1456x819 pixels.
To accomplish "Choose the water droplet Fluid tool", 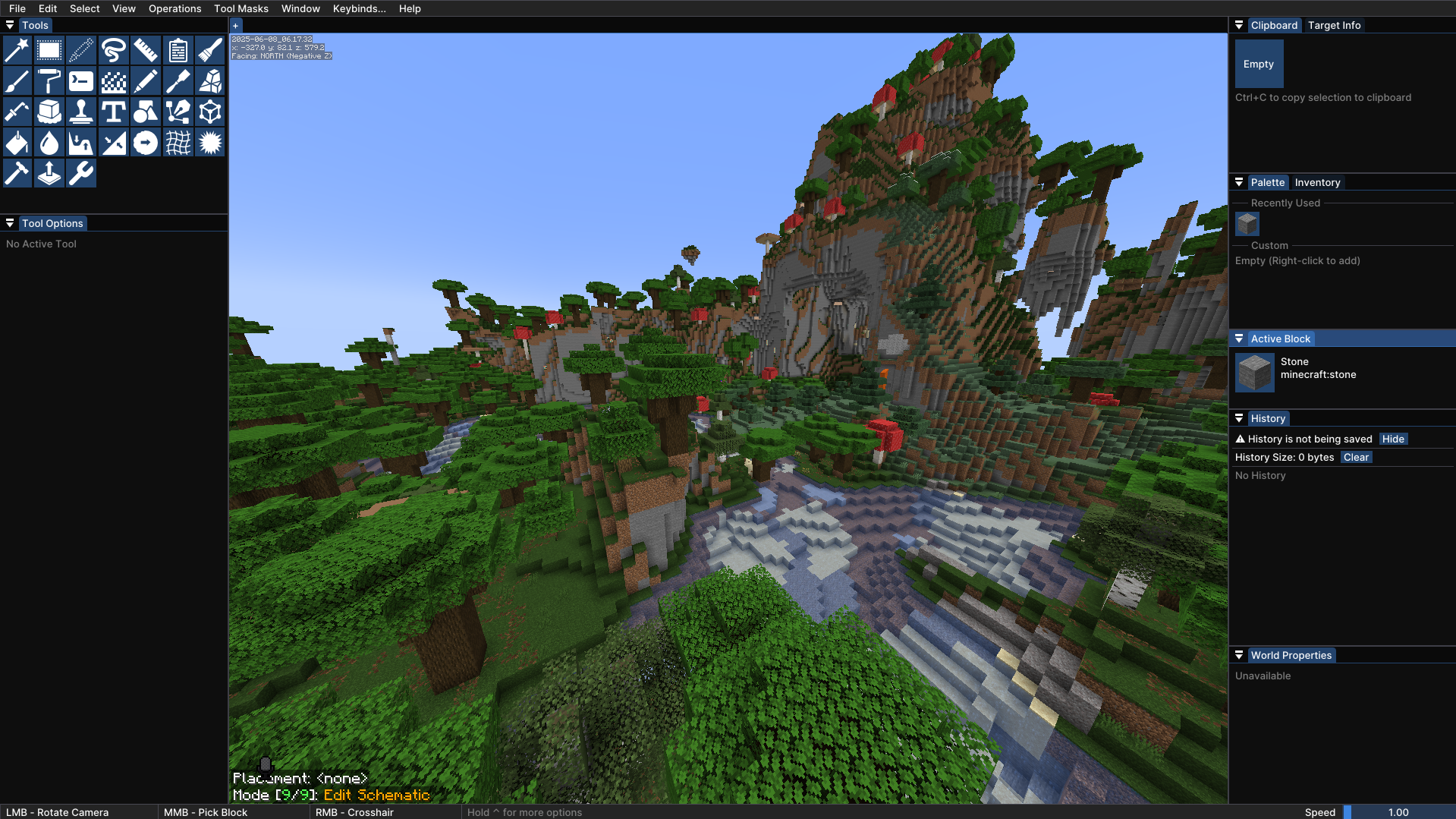I will (x=49, y=143).
